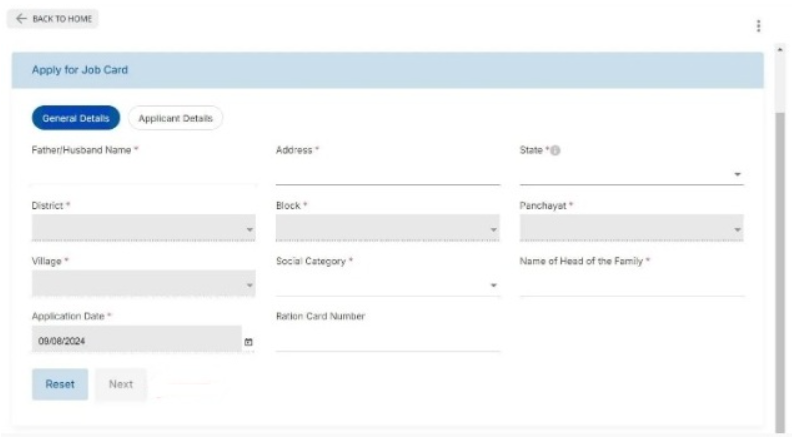Select the Name of Head of Family field

click(x=631, y=285)
